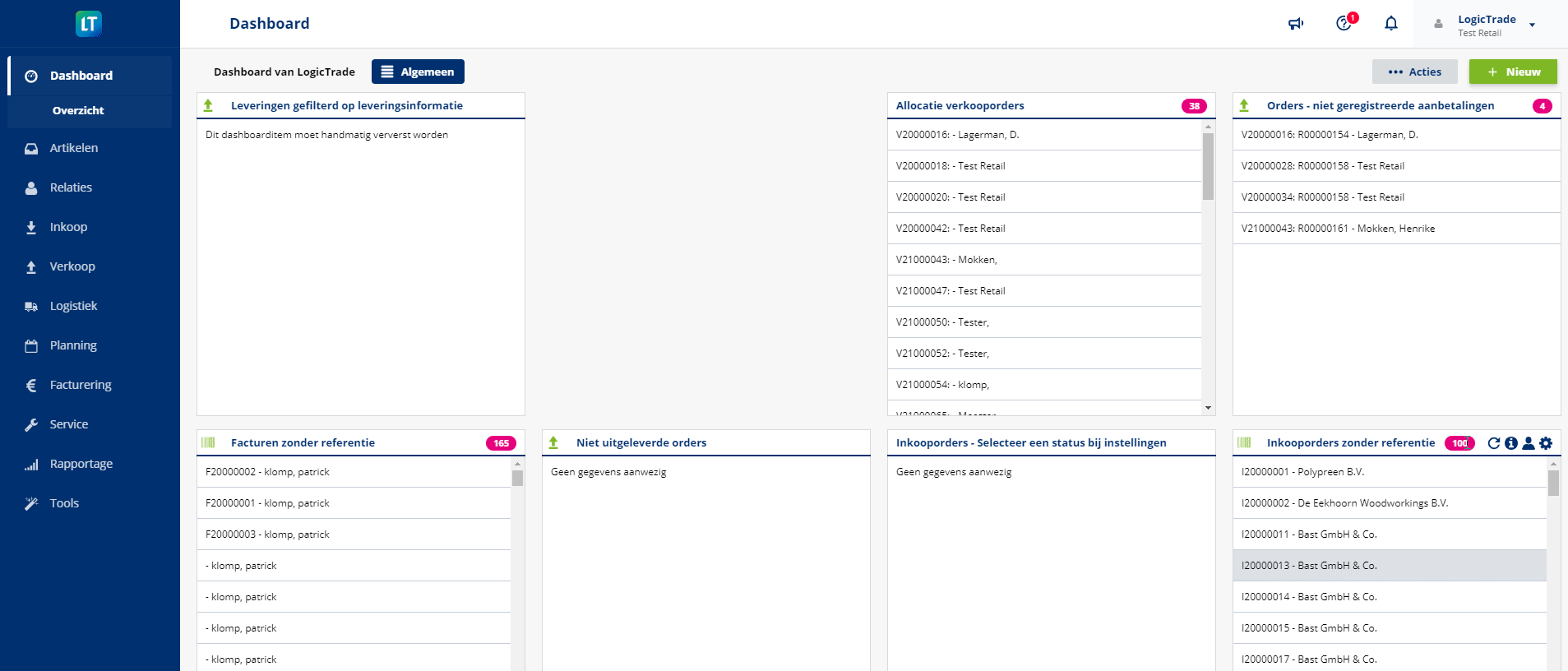1568x671 pixels.
Task: Open the Acties dropdown menu
Action: click(x=1414, y=72)
